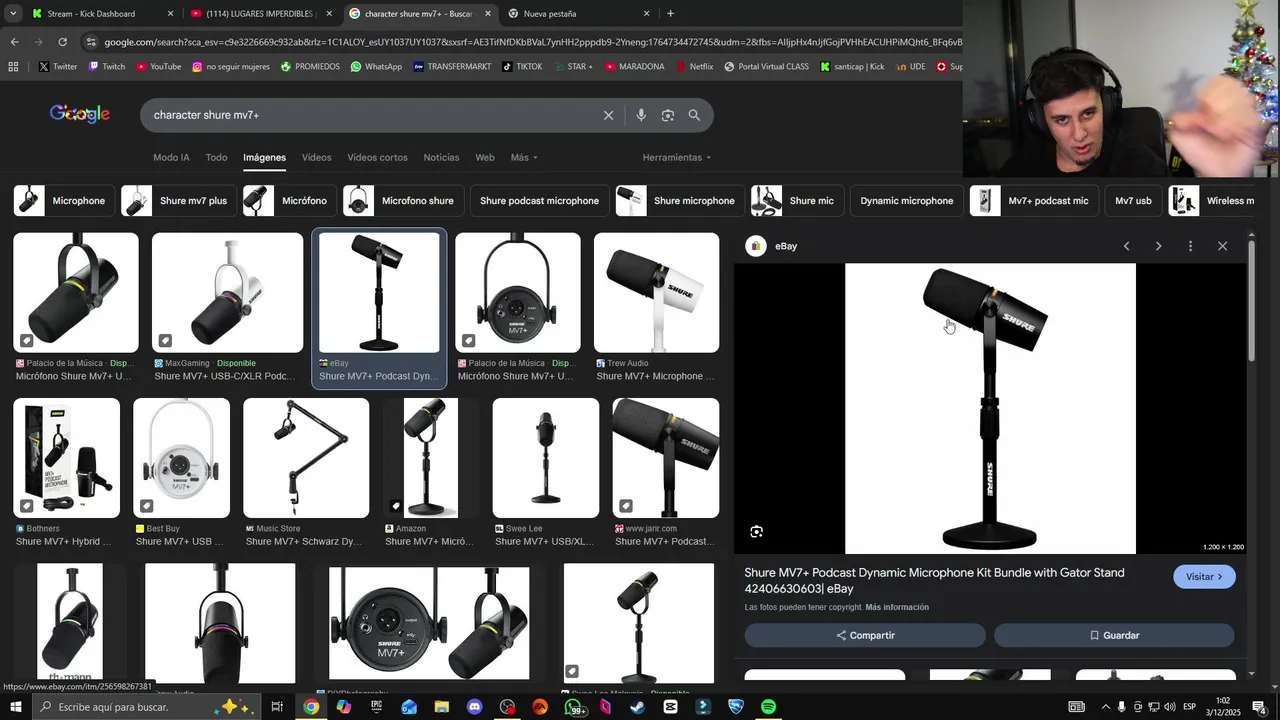Click the Visitar button
1280x720 pixels.
[x=1204, y=577]
